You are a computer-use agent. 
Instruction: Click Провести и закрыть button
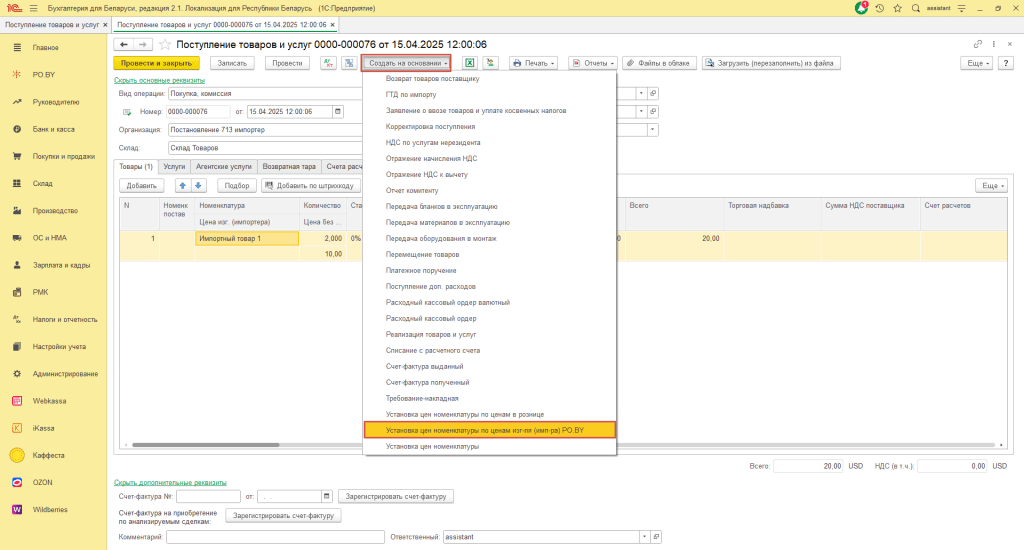157,63
